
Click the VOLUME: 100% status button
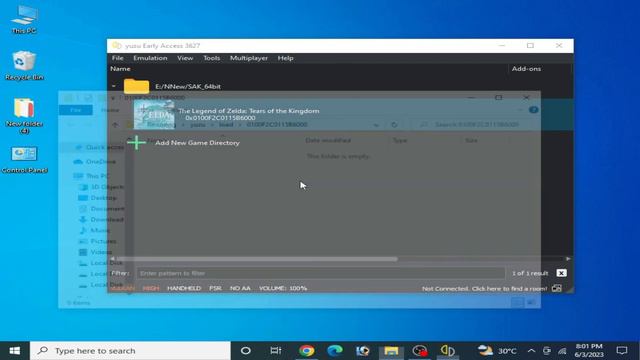[283, 288]
